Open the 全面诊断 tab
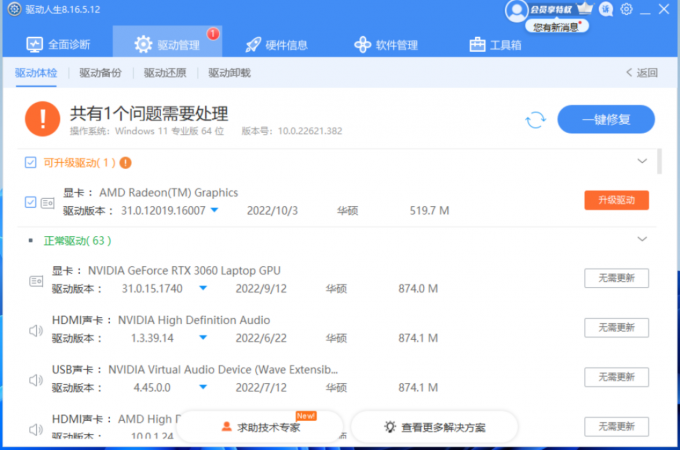Screen dimensions: 680x450 pos(58,44)
